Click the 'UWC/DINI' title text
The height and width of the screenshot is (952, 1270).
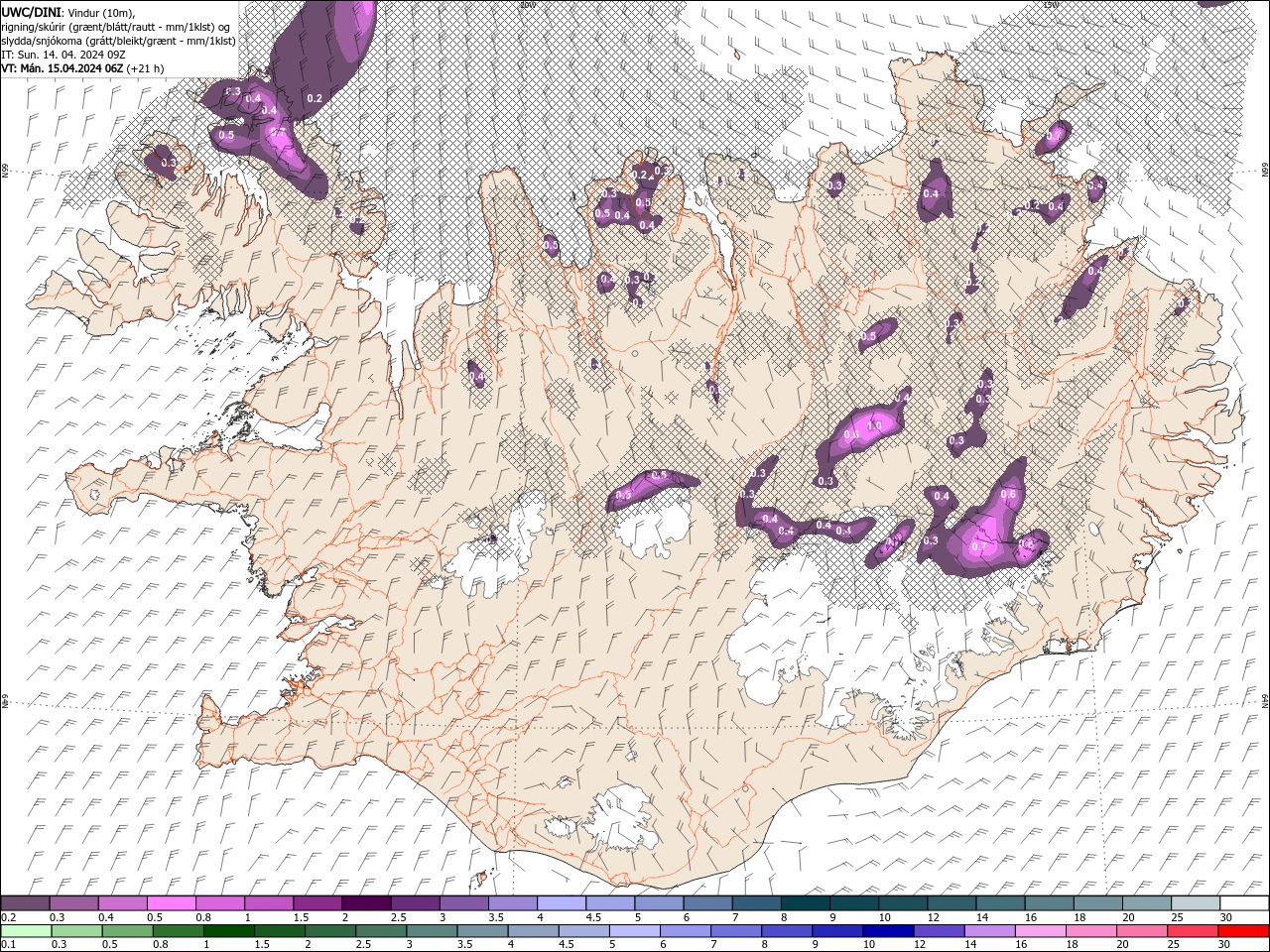coord(30,11)
